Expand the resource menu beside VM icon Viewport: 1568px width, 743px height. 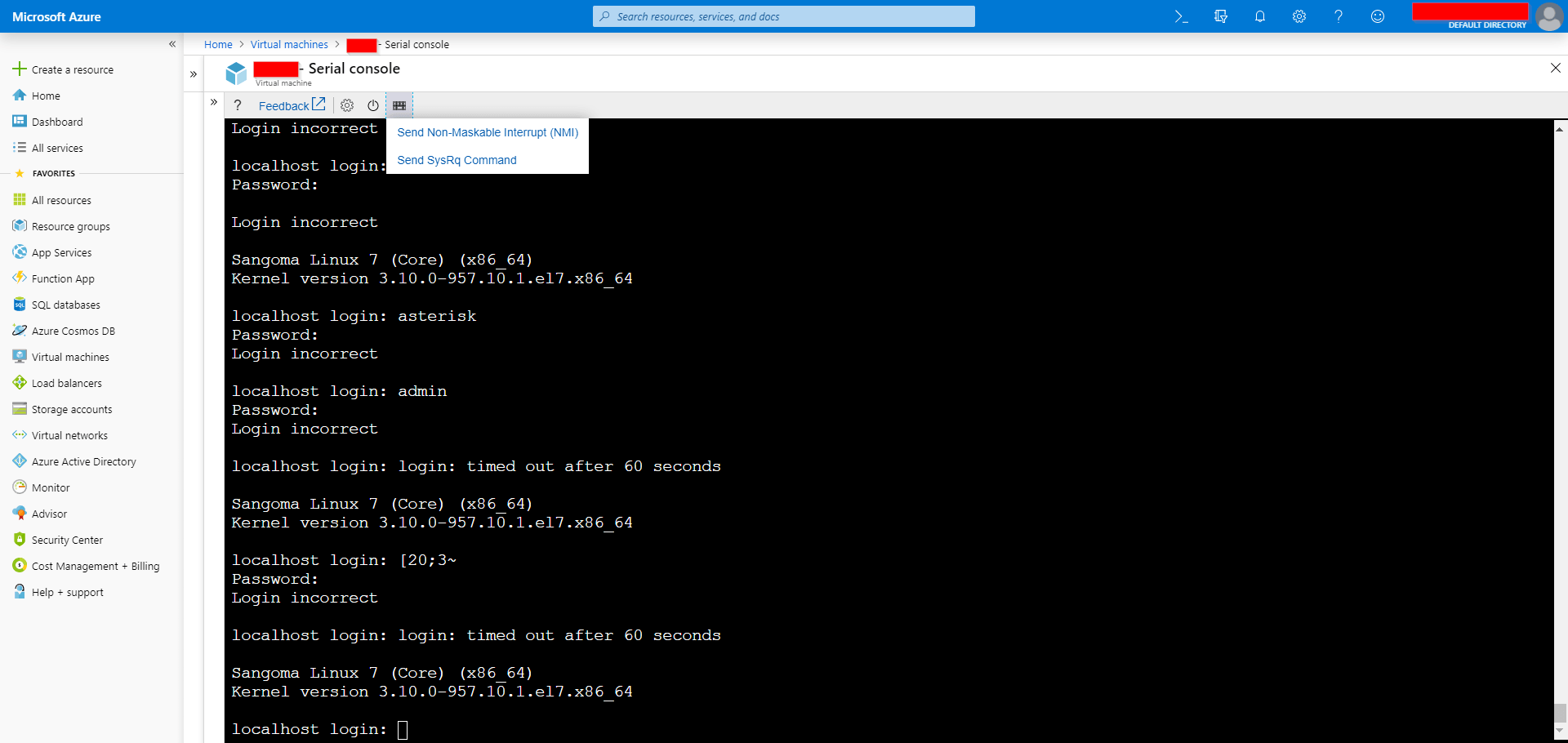click(x=194, y=74)
